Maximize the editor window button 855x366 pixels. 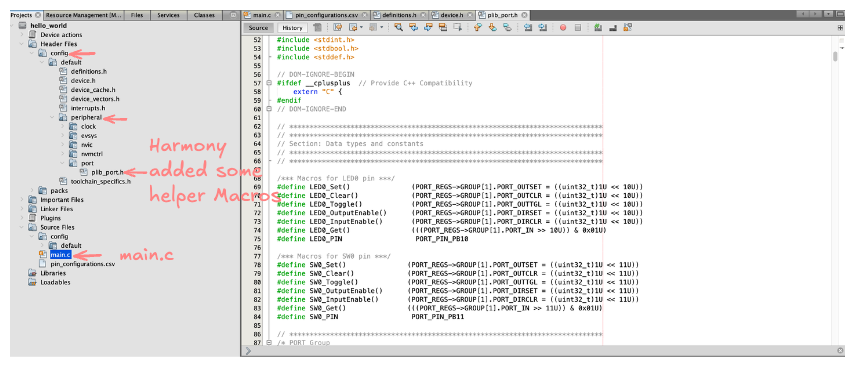click(x=840, y=14)
